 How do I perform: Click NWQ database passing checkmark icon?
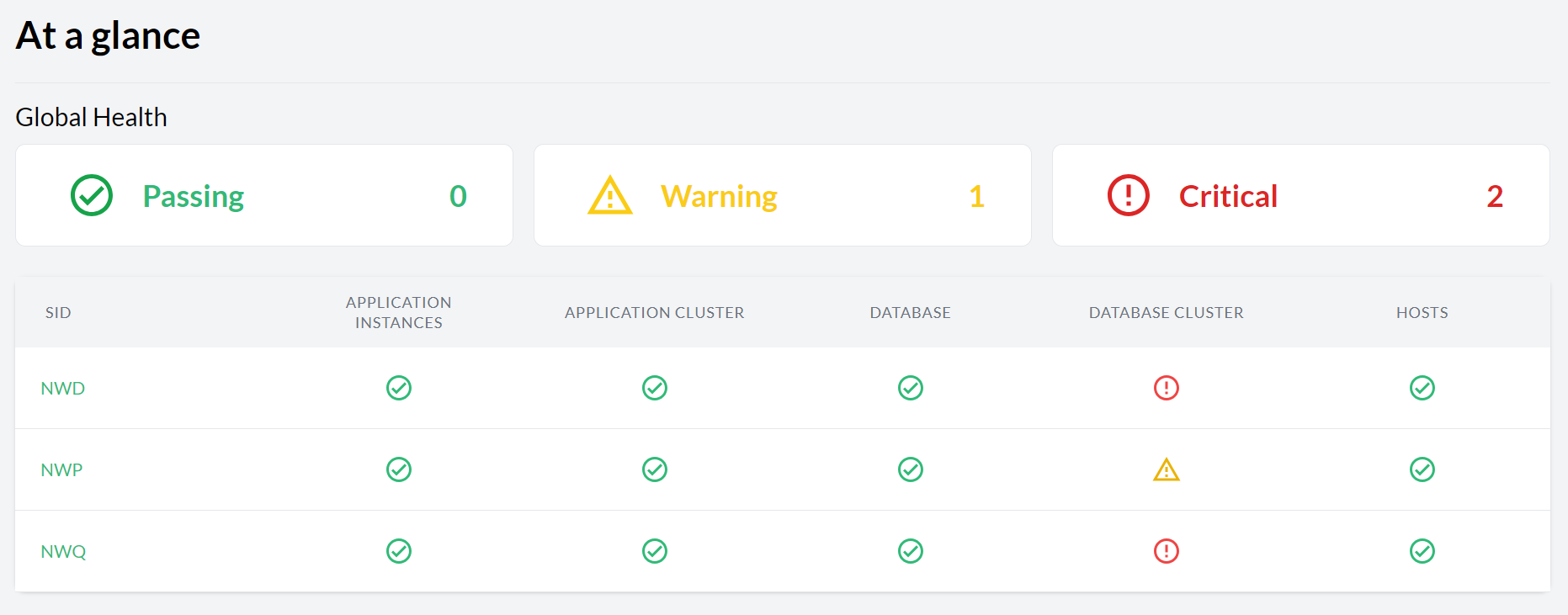tap(910, 551)
